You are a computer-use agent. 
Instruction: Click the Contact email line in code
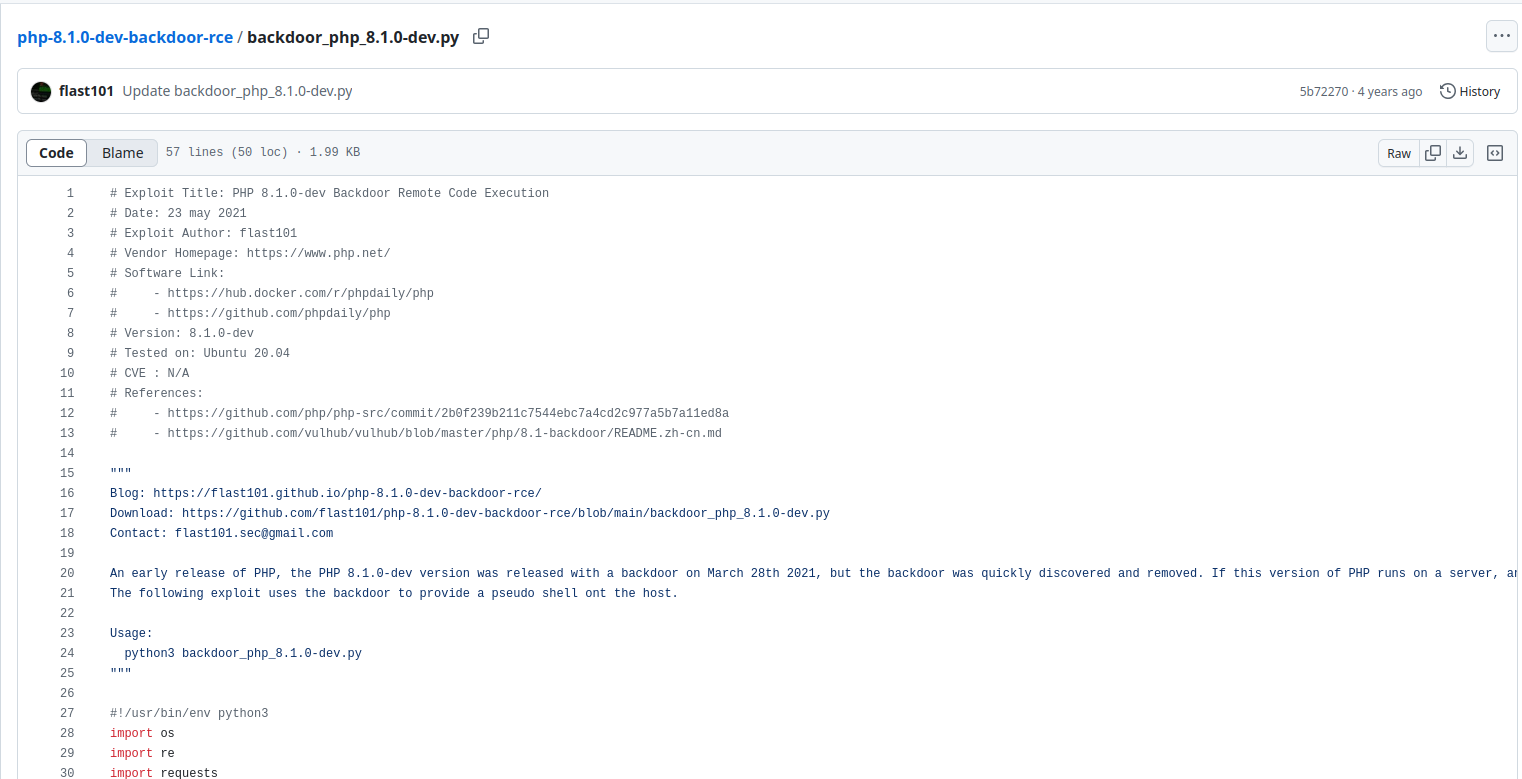(221, 533)
